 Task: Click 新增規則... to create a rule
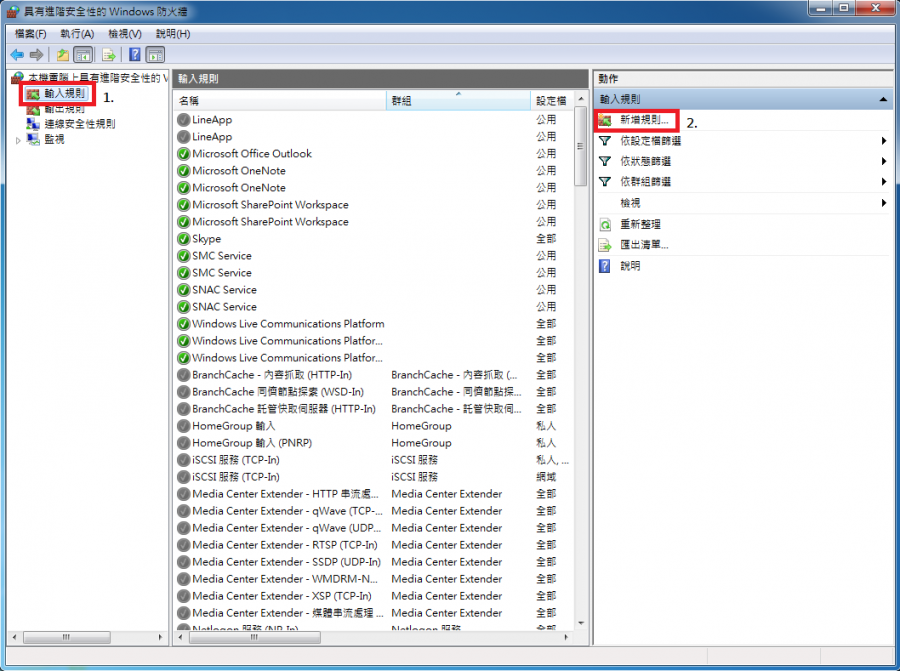pos(644,120)
